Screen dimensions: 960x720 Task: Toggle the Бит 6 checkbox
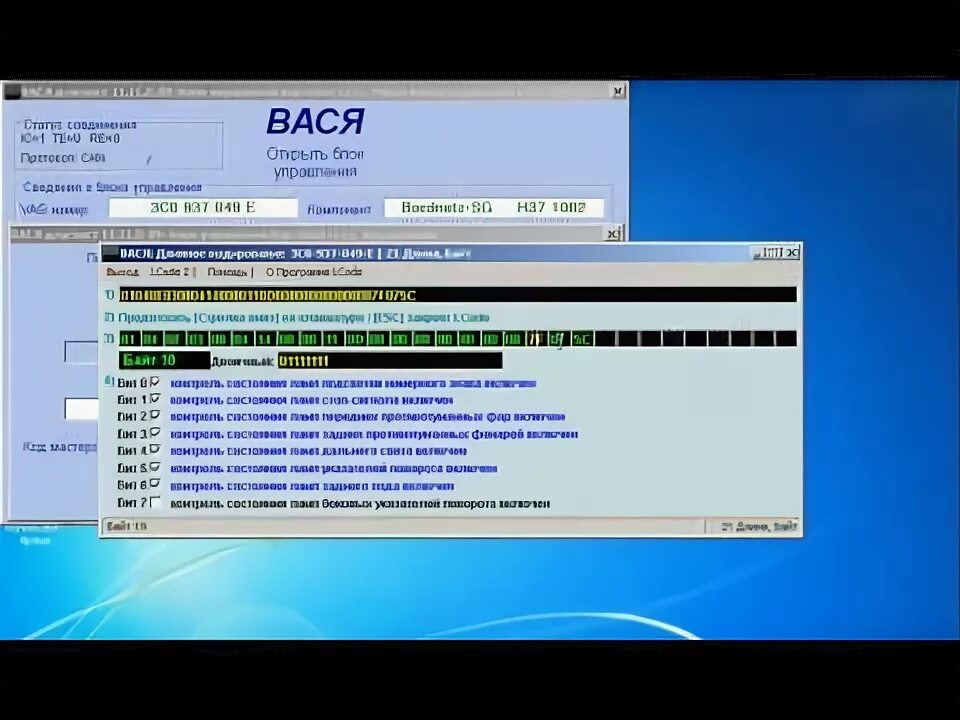click(155, 484)
